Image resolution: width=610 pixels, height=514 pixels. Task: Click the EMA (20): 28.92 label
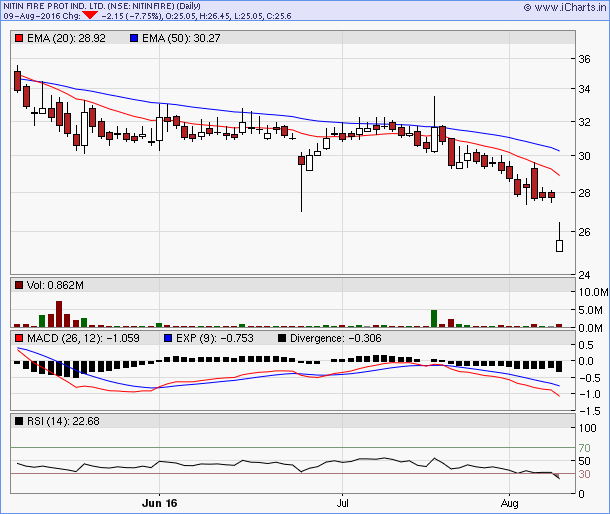[x=66, y=38]
